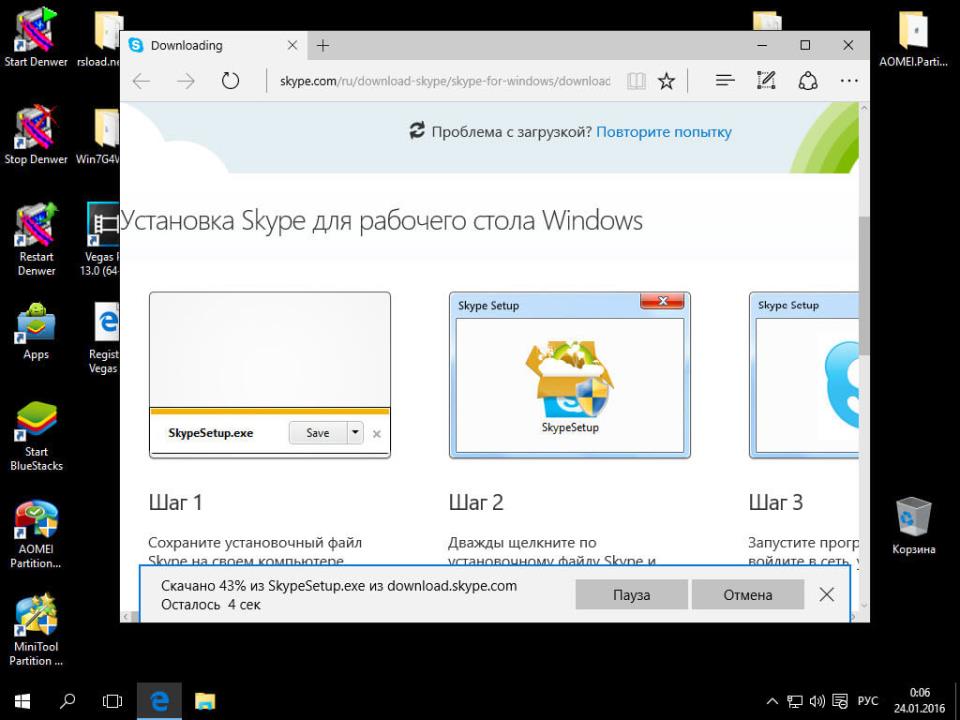Open the clock and date 24.01.2016
Viewport: 960px width, 720px height.
pos(920,701)
